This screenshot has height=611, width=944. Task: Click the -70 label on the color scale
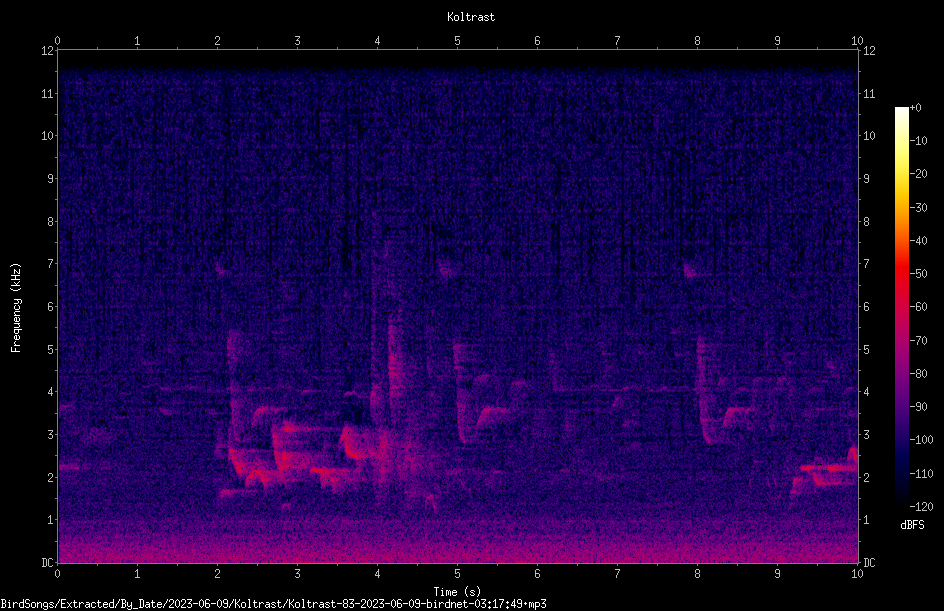pyautogui.click(x=918, y=341)
